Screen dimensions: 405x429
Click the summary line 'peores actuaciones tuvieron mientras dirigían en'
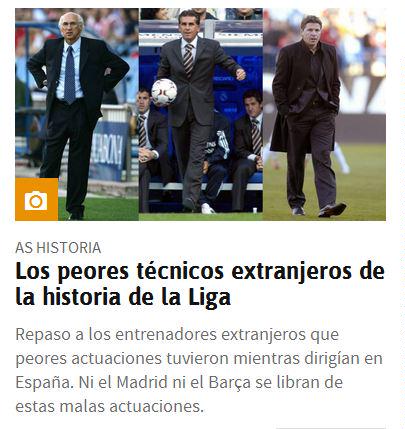click(199, 359)
